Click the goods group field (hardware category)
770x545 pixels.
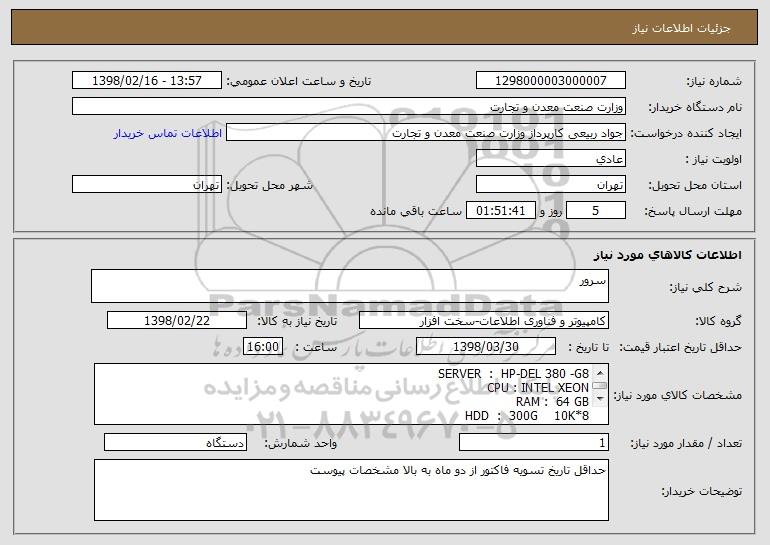click(x=484, y=320)
